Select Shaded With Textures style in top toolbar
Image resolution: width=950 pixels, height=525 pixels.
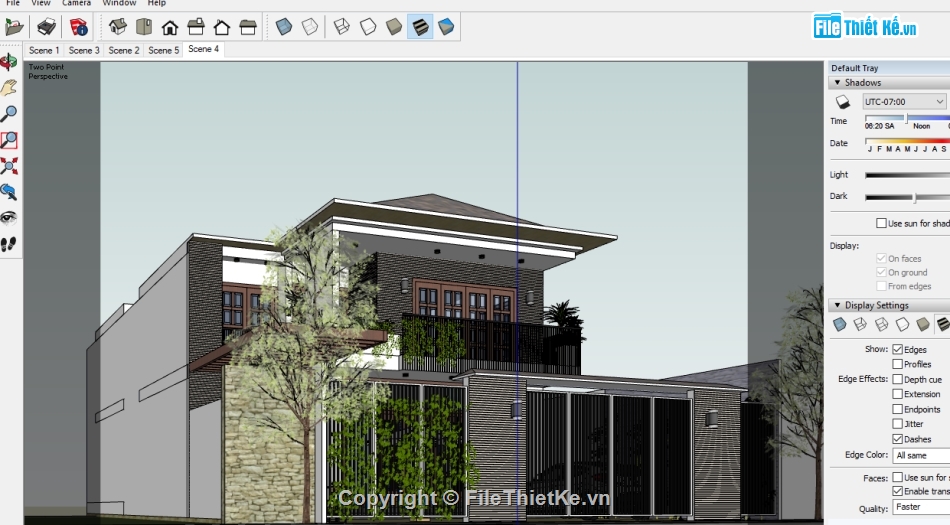coord(420,27)
